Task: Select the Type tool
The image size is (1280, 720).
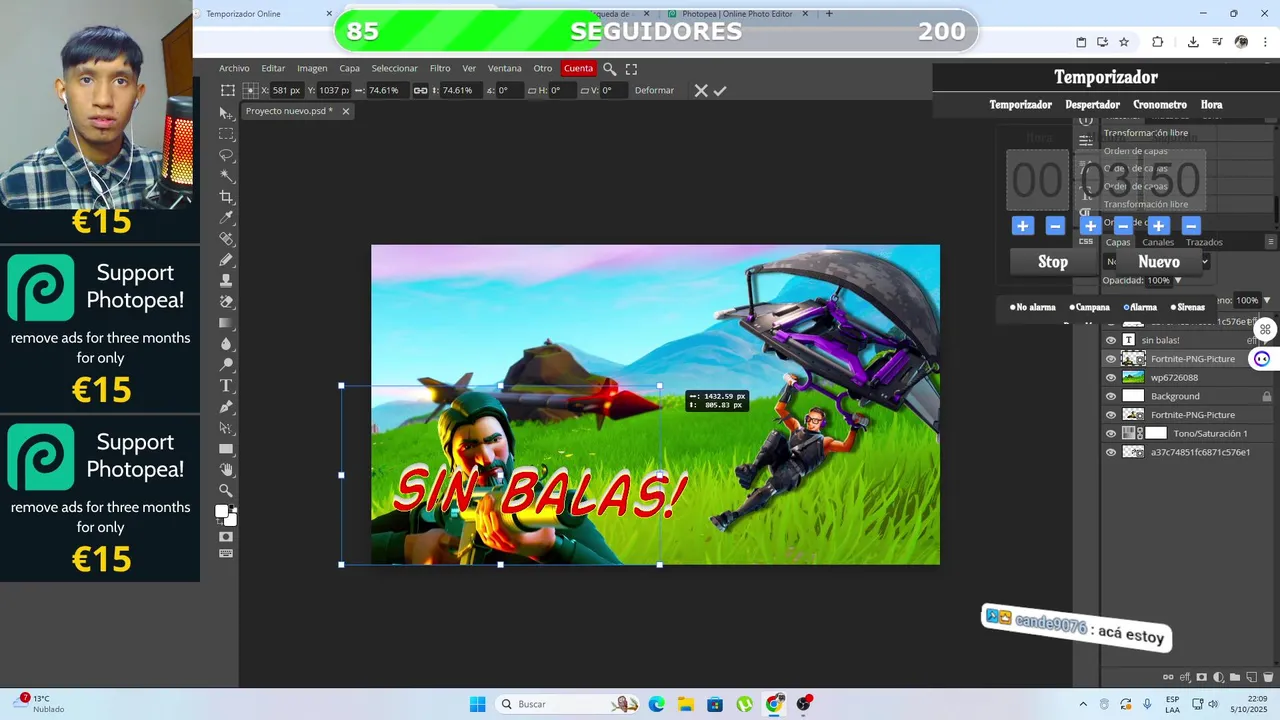Action: pos(227,386)
